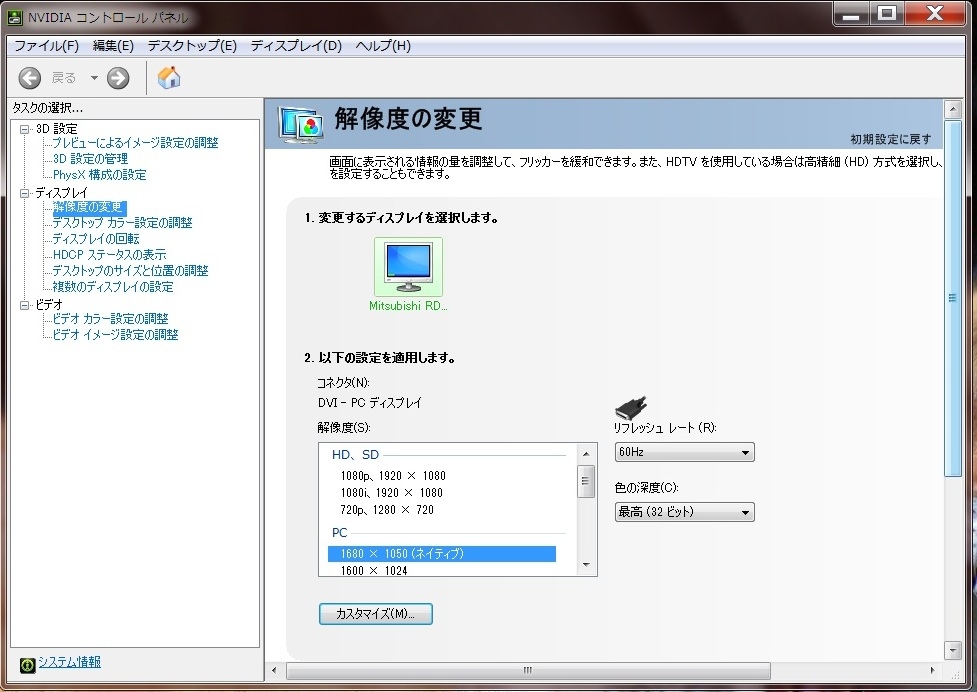Click horizontal scrollbar right arrow
The height and width of the screenshot is (692, 977).
point(932,671)
